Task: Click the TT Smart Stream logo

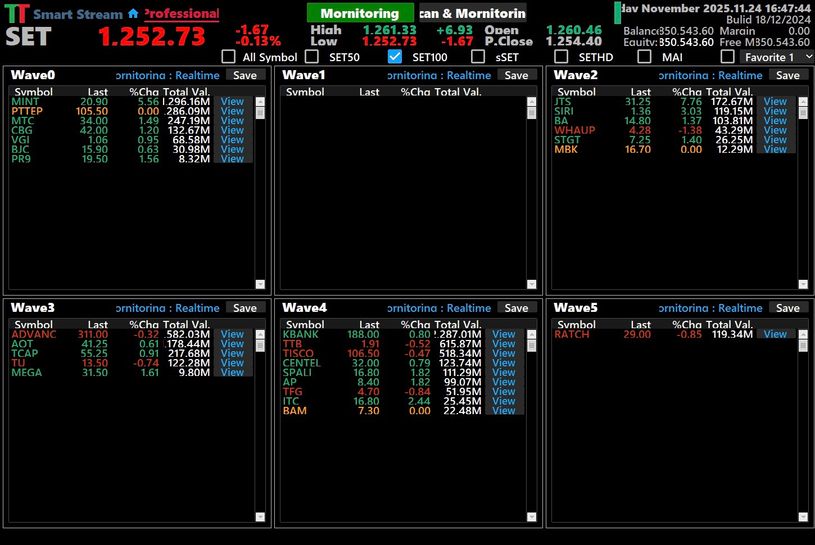Action: (x=15, y=14)
